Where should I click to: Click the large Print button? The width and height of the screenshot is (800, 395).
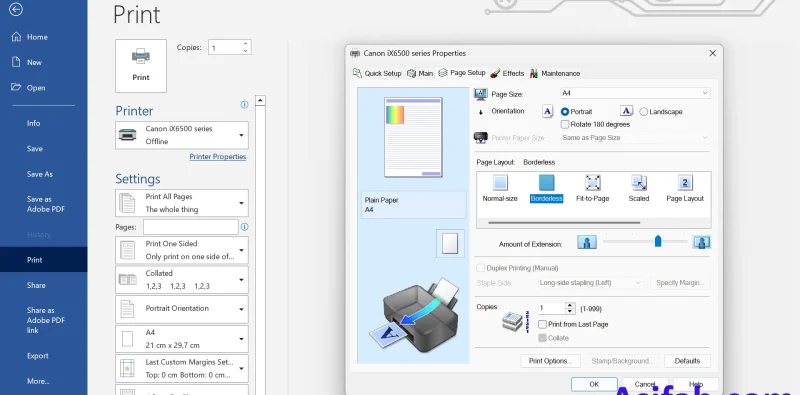pos(141,66)
